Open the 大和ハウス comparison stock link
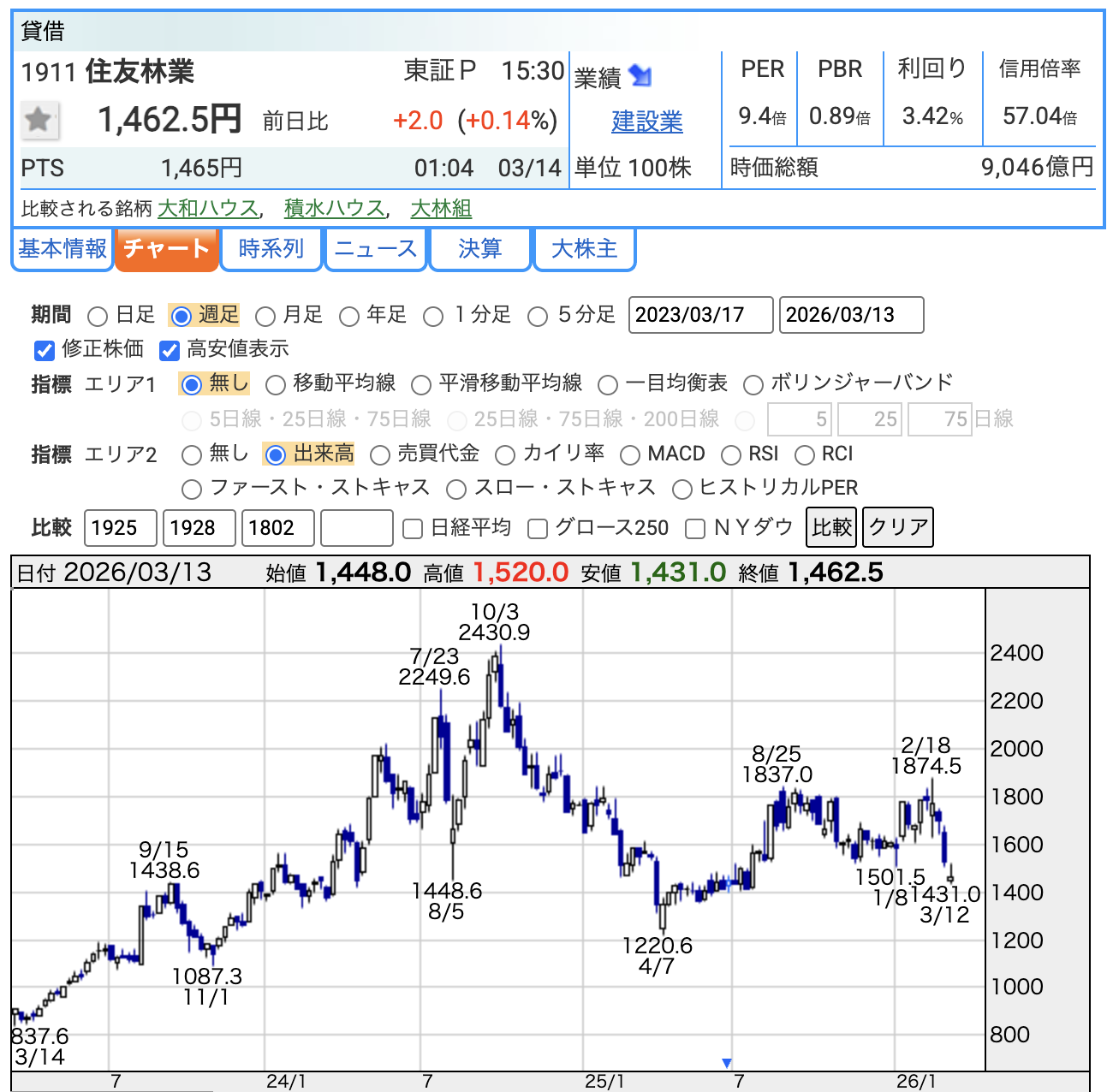The width and height of the screenshot is (1113, 1092). pos(208,208)
